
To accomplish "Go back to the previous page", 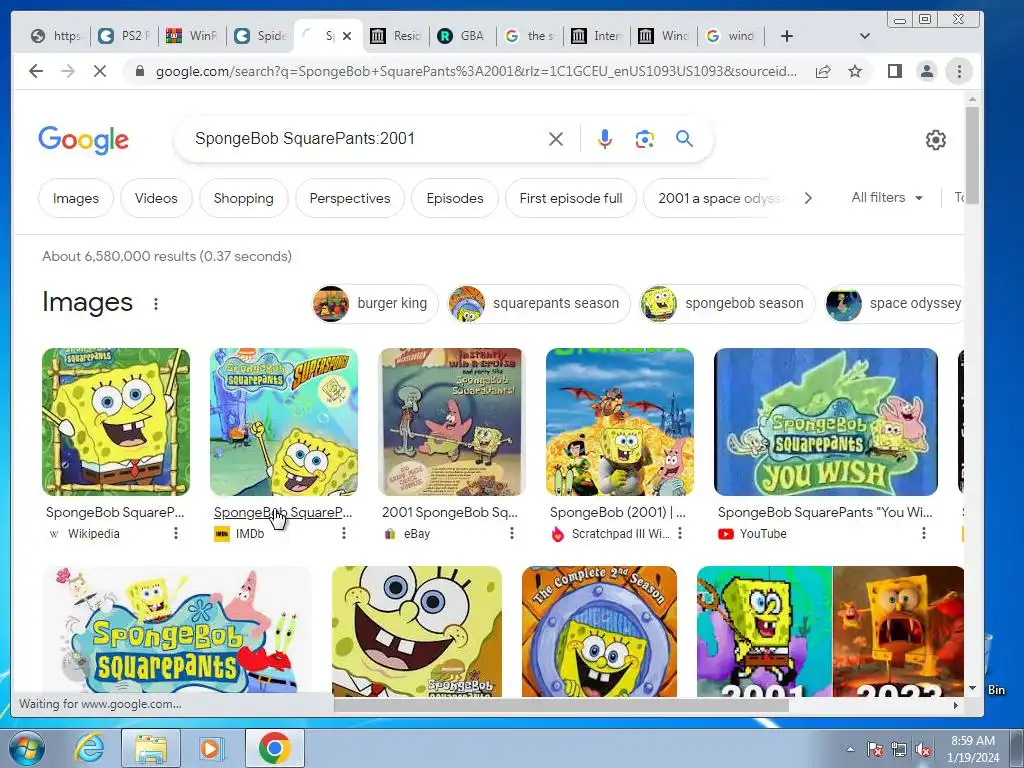I will [x=36, y=71].
